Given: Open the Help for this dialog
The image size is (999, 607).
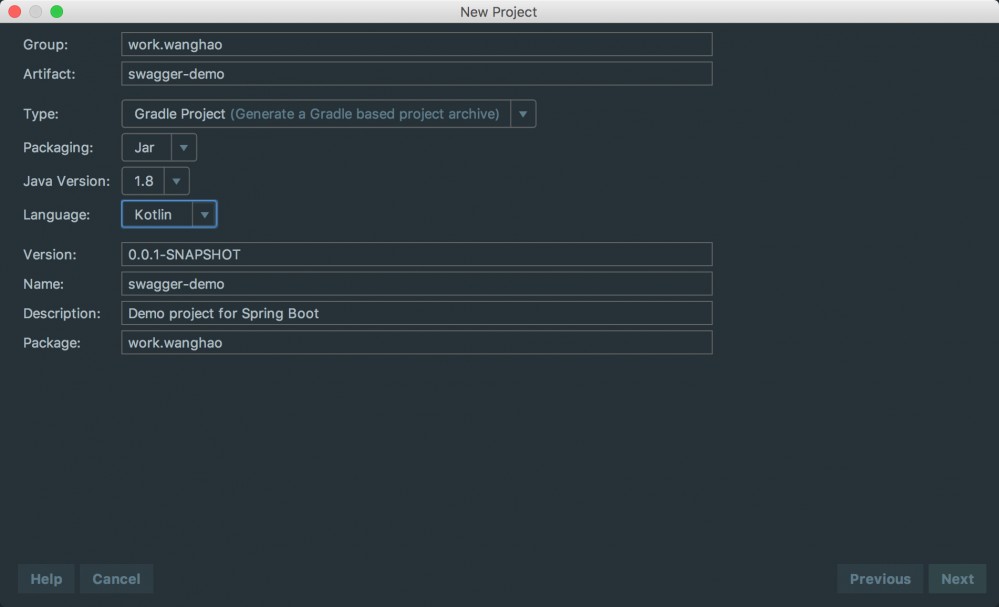Looking at the screenshot, I should tap(45, 578).
